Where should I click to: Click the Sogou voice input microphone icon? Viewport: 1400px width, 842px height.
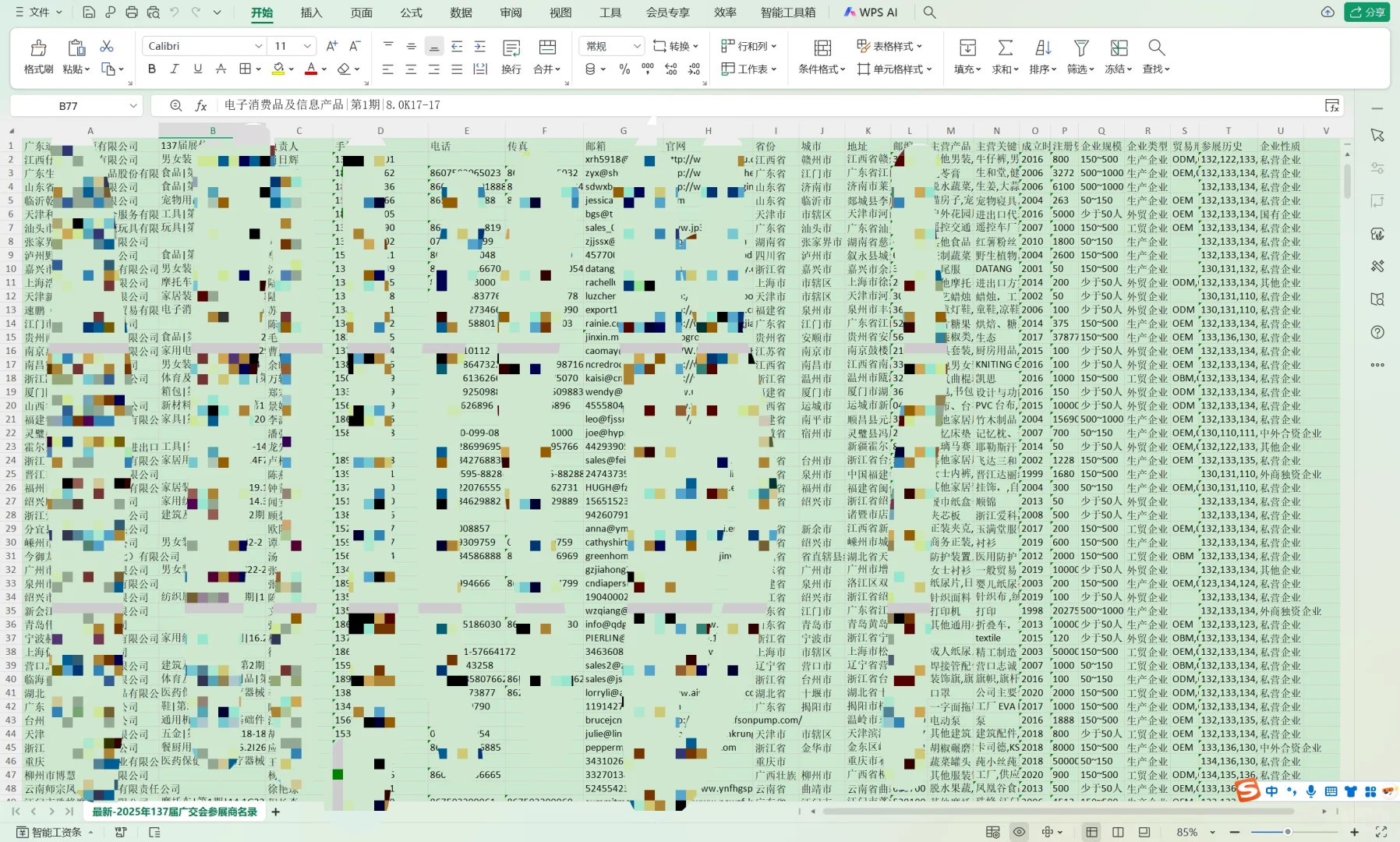1311,791
